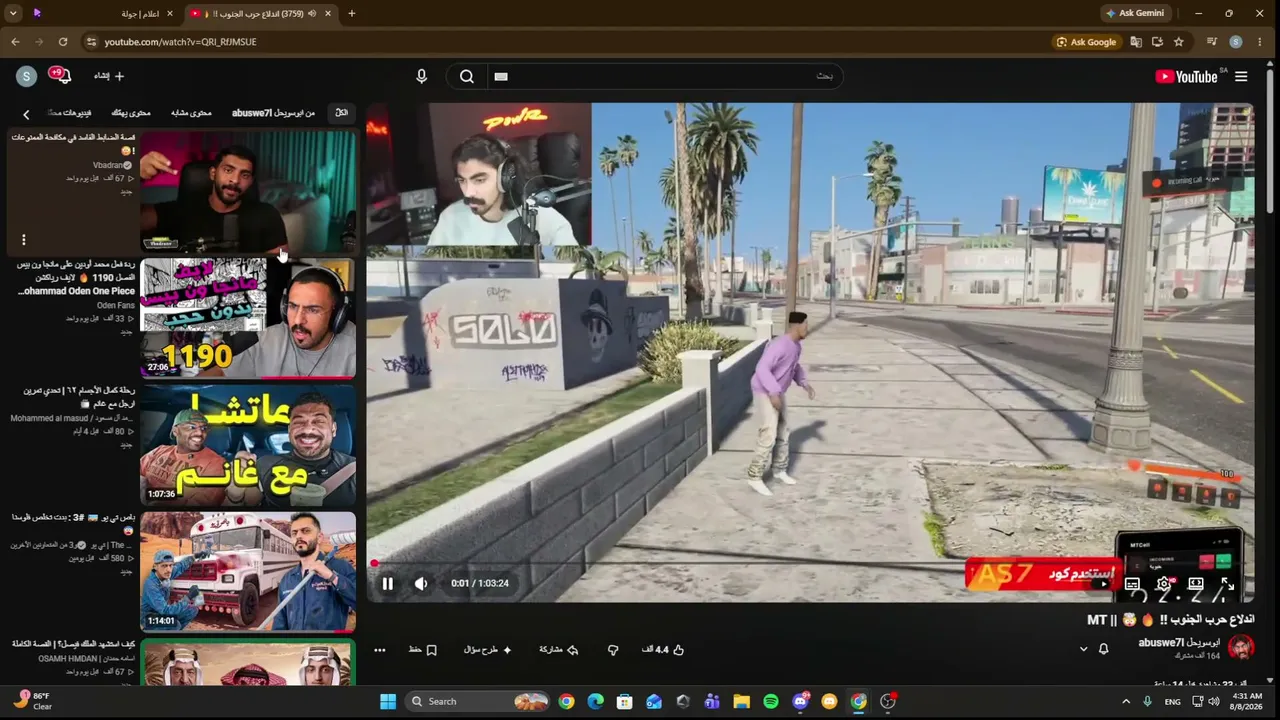Image resolution: width=1280 pixels, height=720 pixels.
Task: Open the media controls icon
Action: coord(1212,42)
